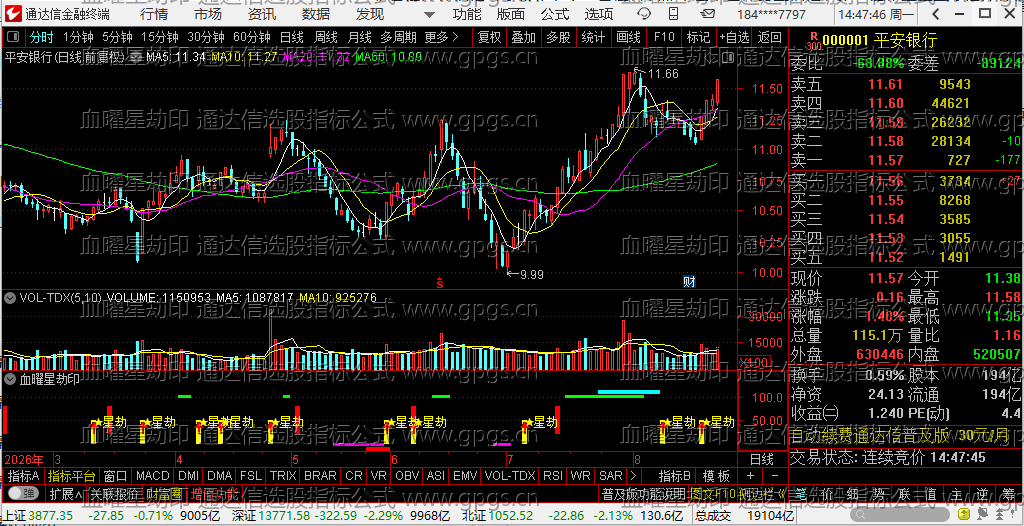Collapse VOL-TDX panel via circle arrow
The height and width of the screenshot is (526, 1024).
click(x=10, y=298)
